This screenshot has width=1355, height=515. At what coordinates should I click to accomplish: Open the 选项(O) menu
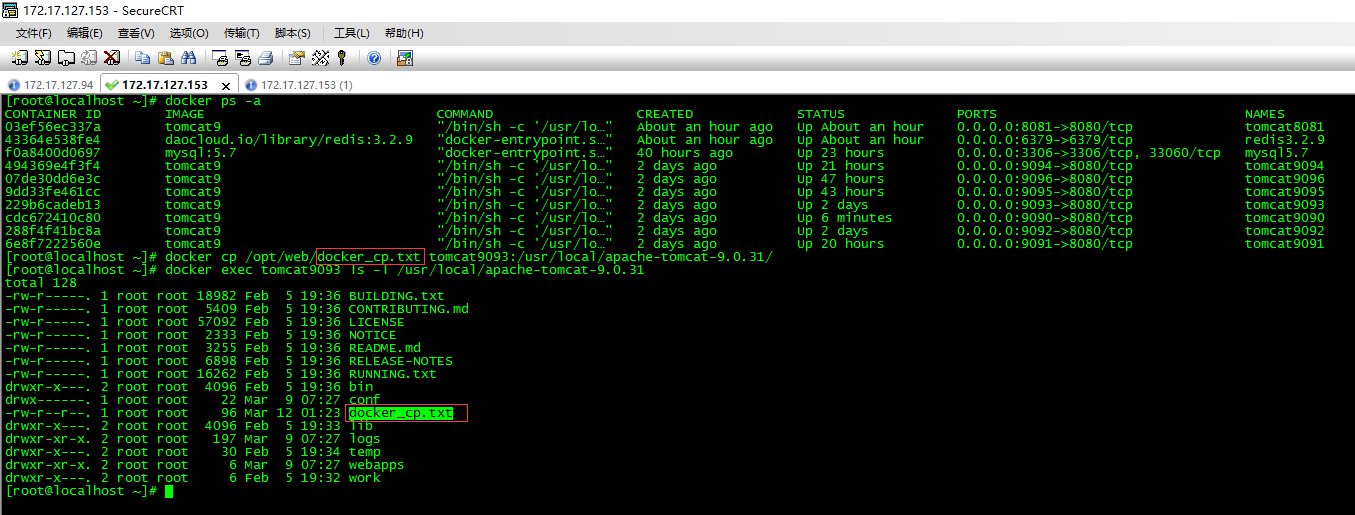coord(188,33)
